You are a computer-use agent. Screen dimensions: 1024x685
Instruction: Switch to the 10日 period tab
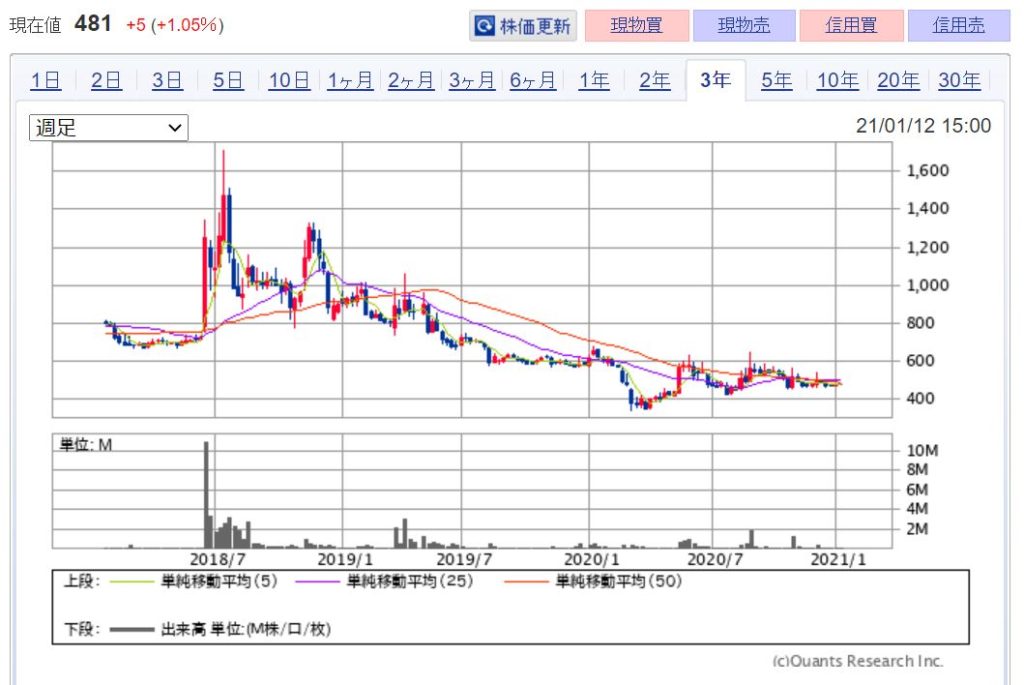pos(289,82)
